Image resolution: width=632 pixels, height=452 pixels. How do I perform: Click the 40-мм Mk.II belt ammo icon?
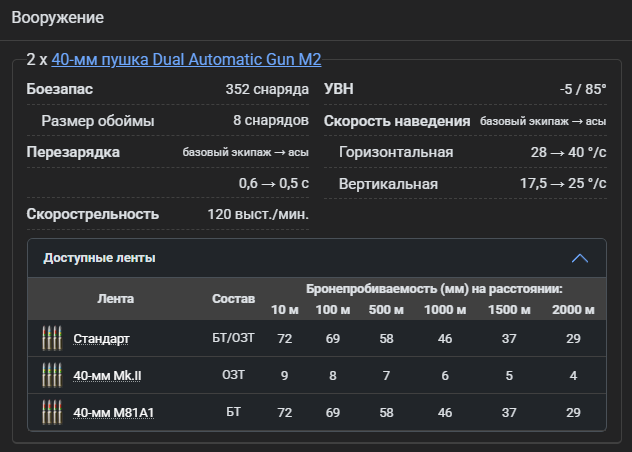pyautogui.click(x=52, y=375)
